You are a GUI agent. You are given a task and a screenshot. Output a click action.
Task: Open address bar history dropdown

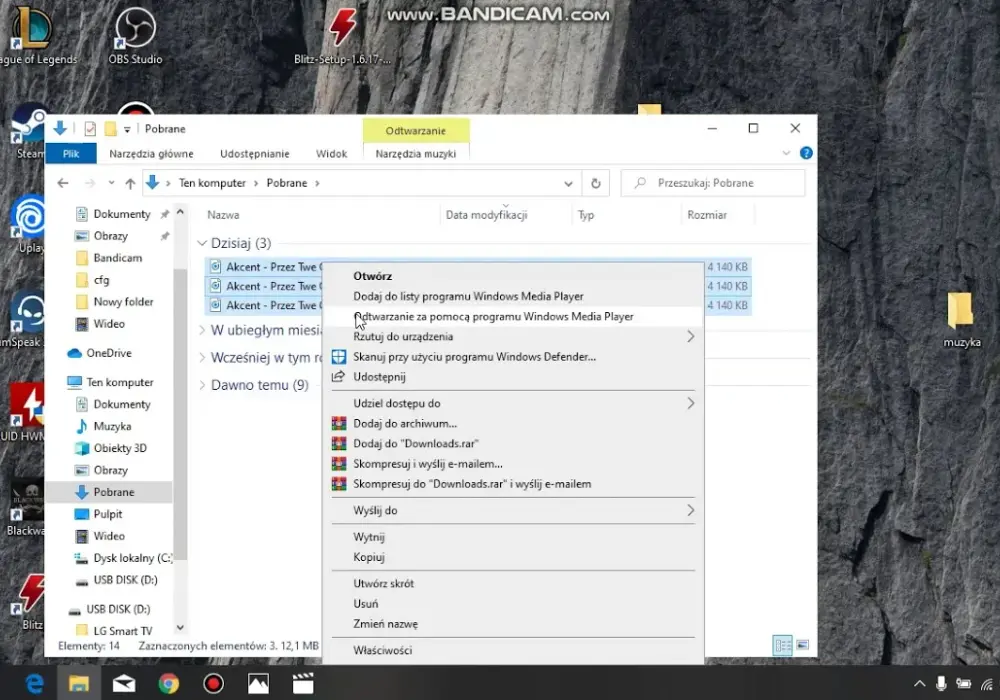tap(568, 183)
